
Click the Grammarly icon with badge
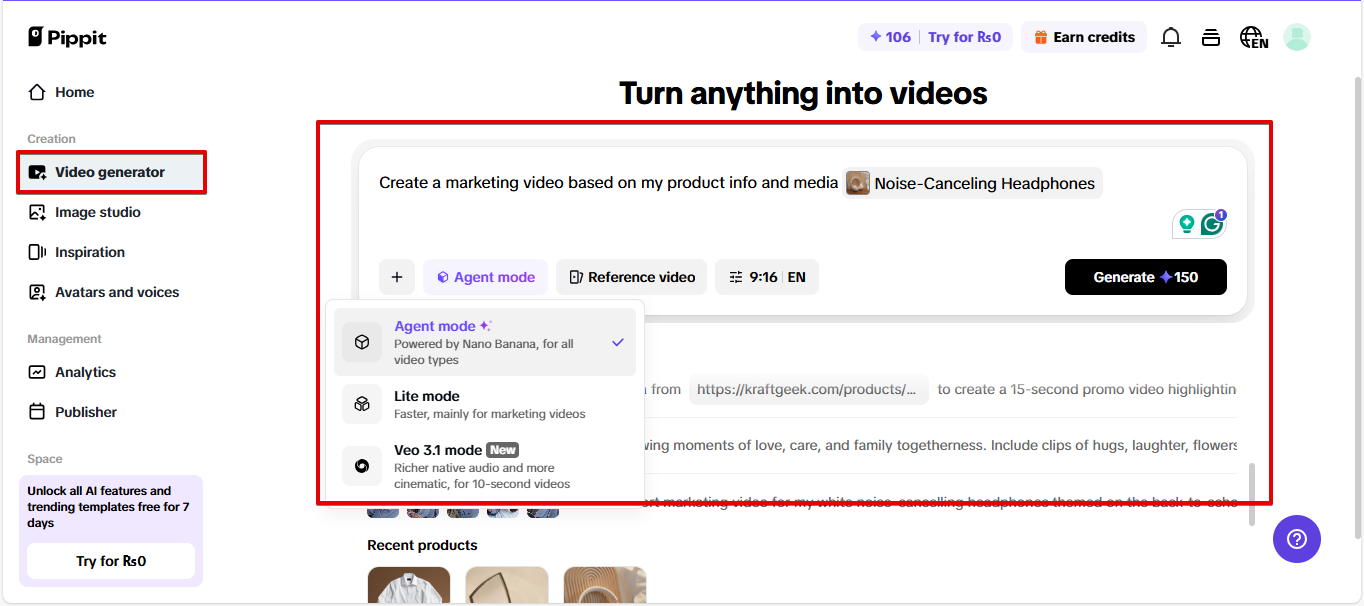pyautogui.click(x=1213, y=223)
